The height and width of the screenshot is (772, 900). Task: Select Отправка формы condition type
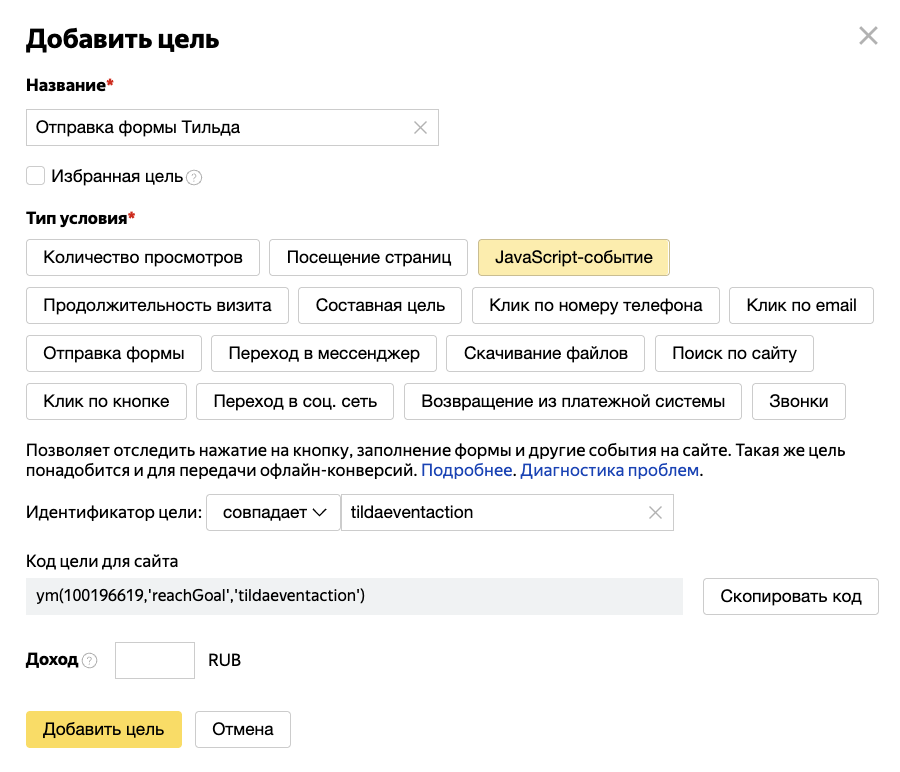(x=113, y=353)
